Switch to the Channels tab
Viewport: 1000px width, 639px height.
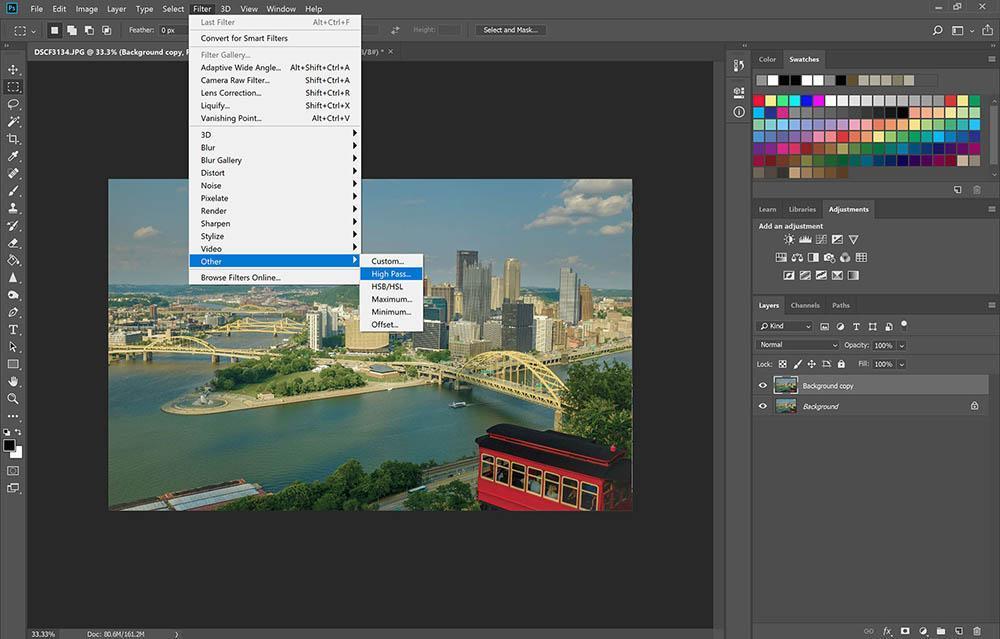tap(805, 305)
